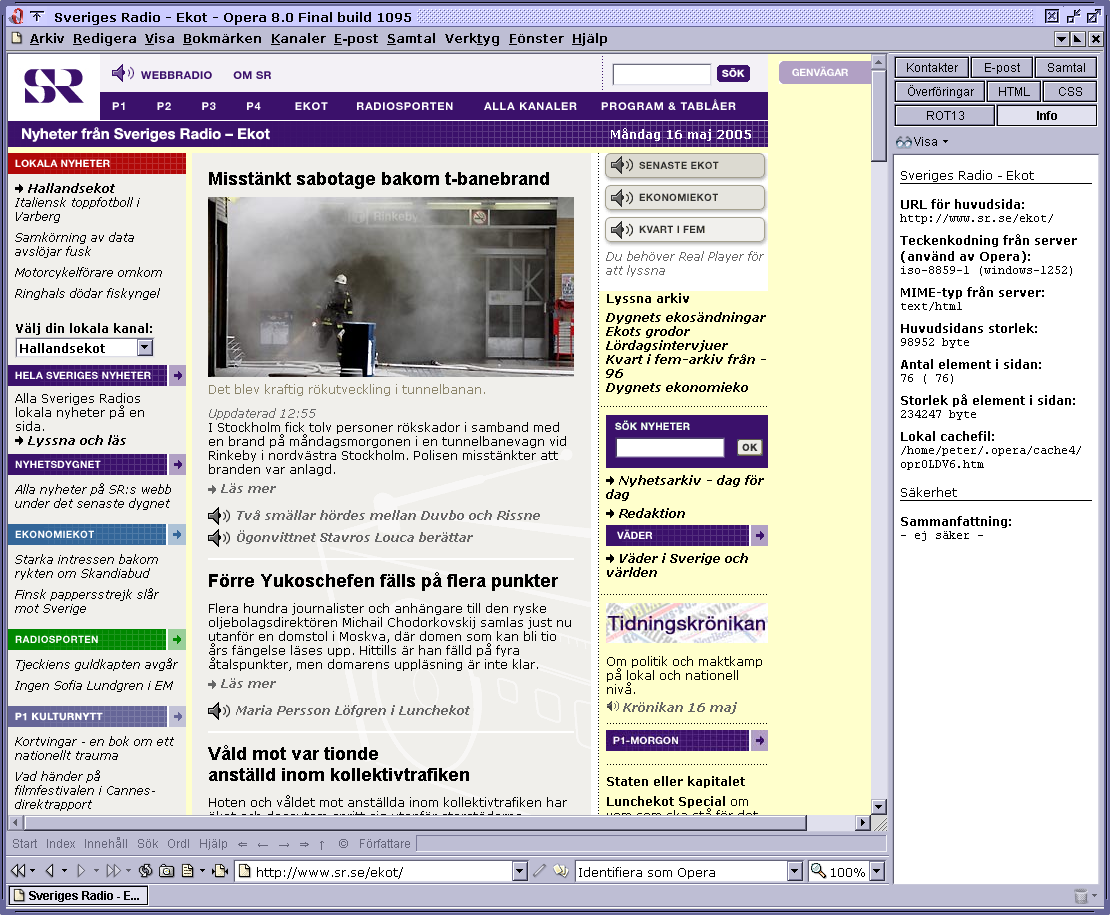Click the SR logo on the page

[54, 87]
